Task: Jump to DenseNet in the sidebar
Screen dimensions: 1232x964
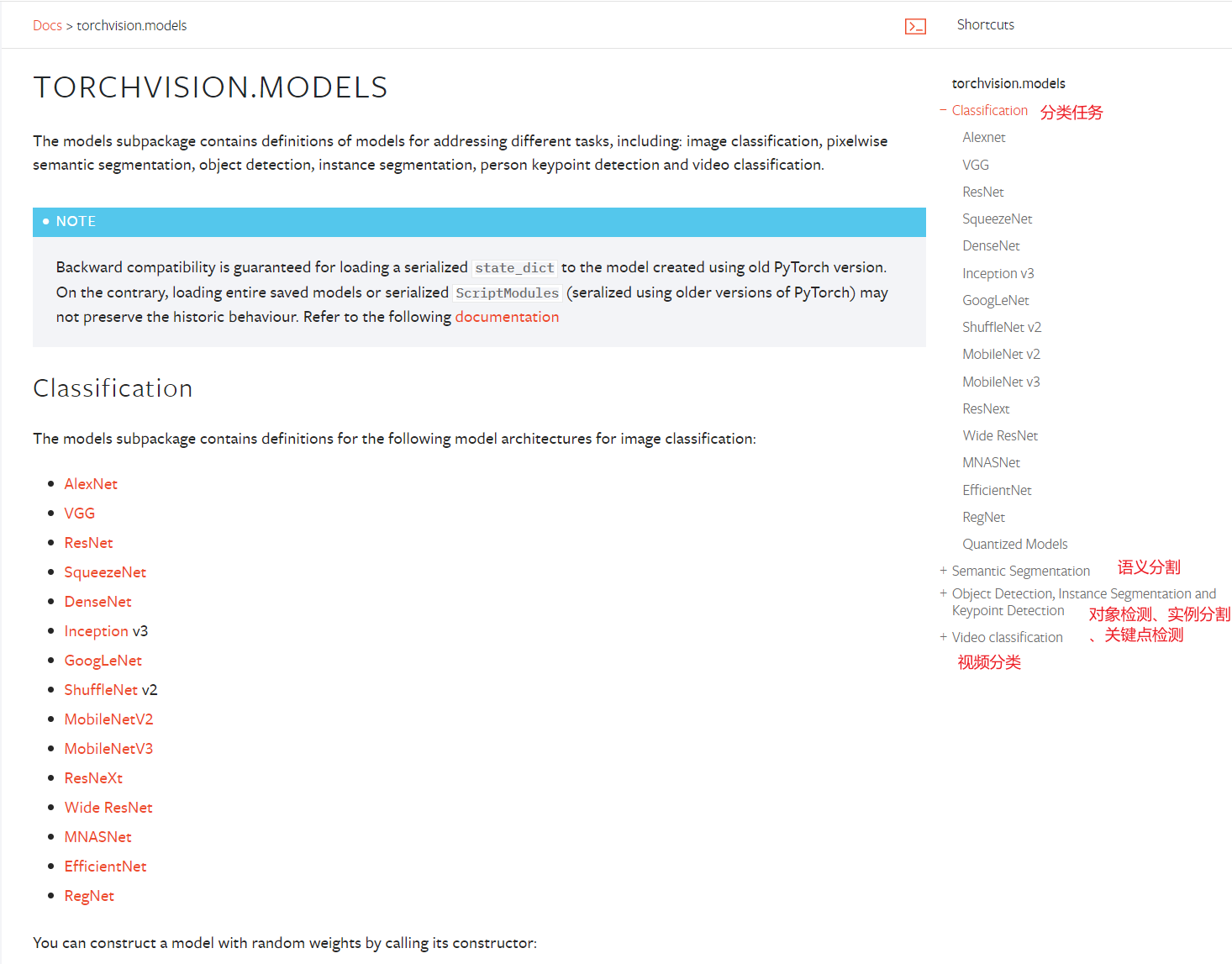Action: point(992,245)
